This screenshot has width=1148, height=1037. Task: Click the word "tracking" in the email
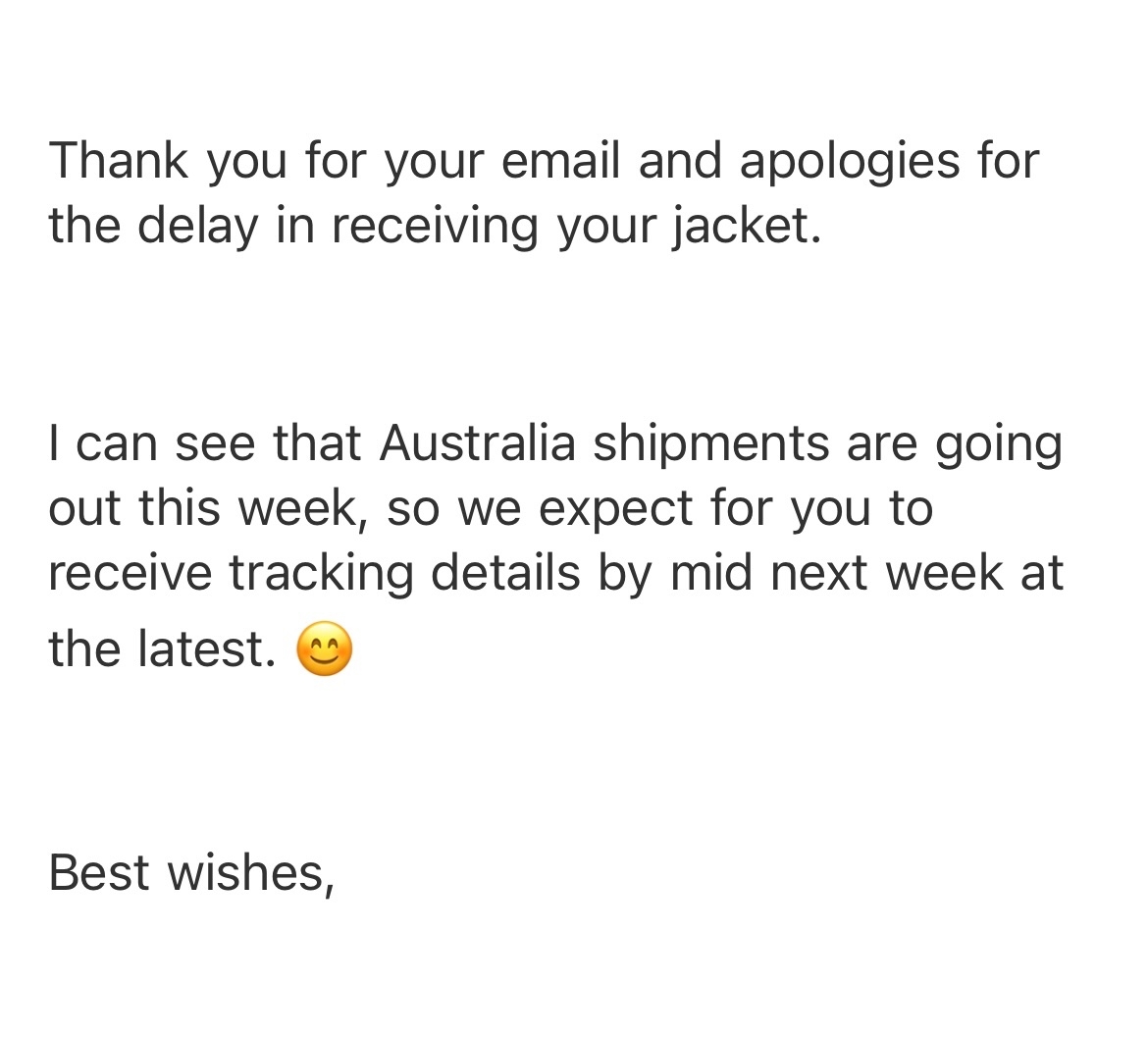coord(321,575)
